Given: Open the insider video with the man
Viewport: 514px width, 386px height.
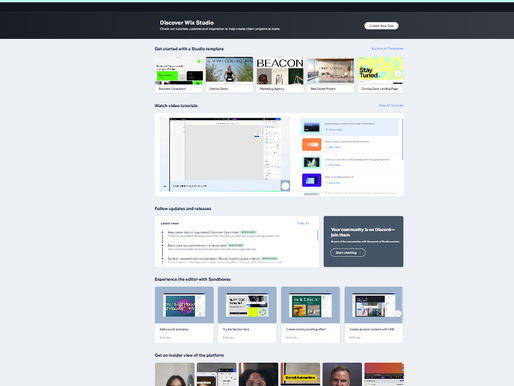Looking at the screenshot, I should pos(342,374).
